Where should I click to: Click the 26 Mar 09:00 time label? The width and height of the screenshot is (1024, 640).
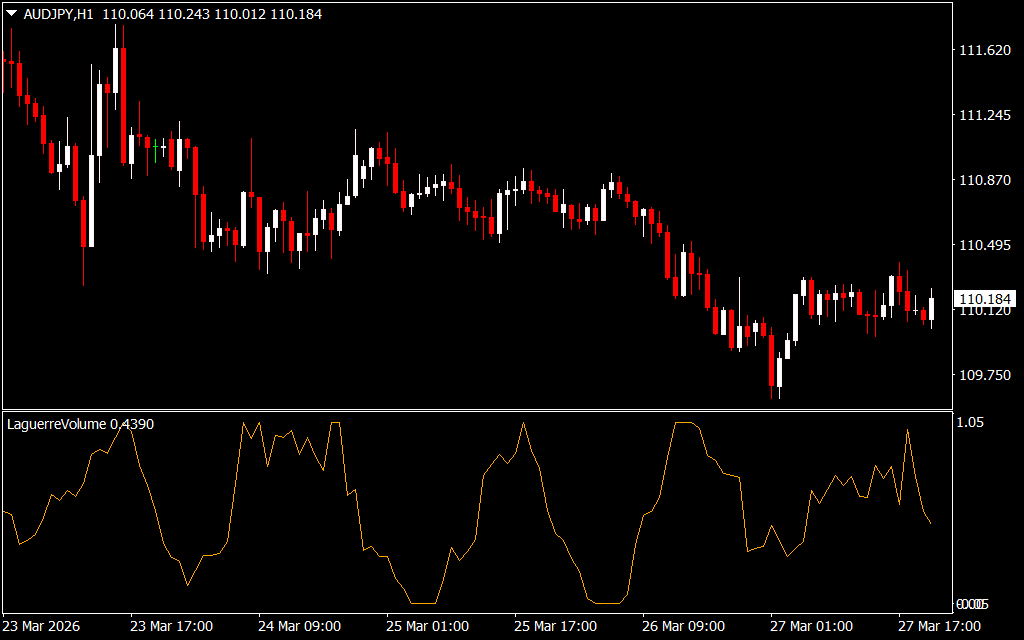pos(683,626)
